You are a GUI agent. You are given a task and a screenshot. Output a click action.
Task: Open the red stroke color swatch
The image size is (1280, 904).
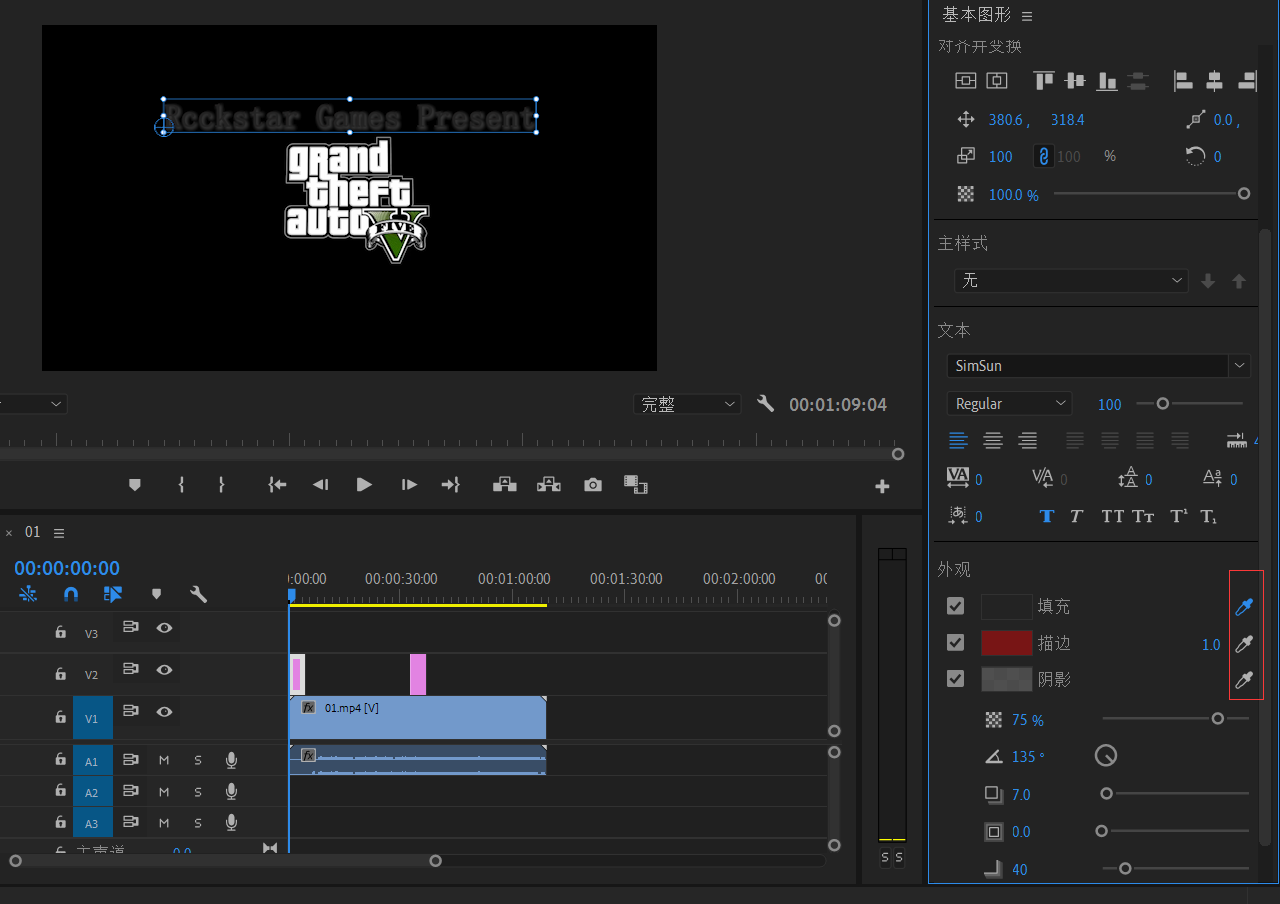point(1006,642)
